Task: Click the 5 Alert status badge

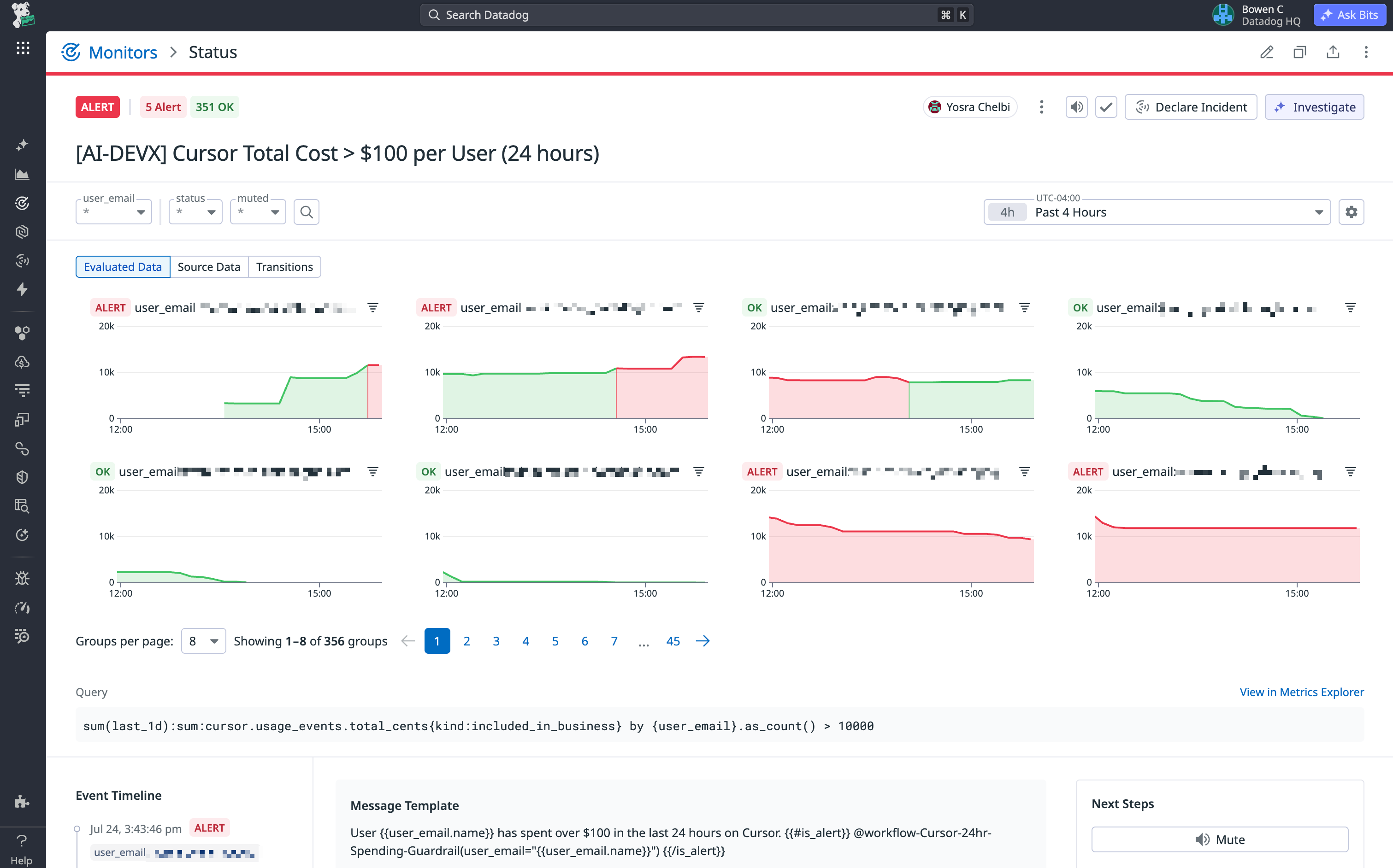Action: click(x=163, y=107)
